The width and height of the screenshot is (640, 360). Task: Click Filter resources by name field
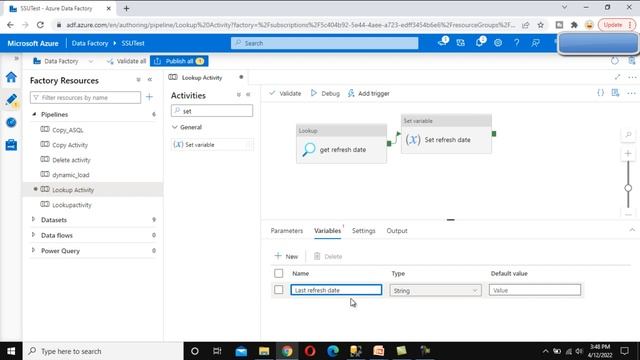click(x=85, y=98)
